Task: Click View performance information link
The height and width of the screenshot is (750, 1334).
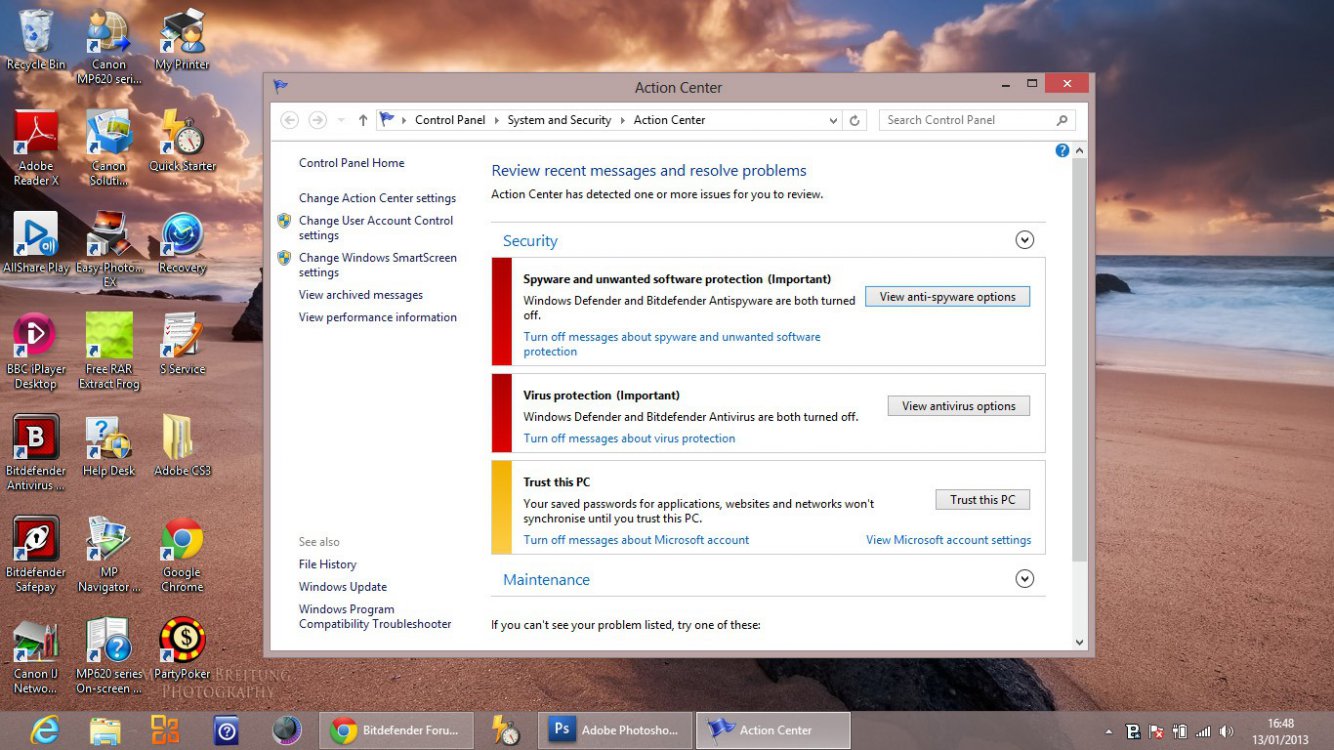Action: tap(377, 317)
